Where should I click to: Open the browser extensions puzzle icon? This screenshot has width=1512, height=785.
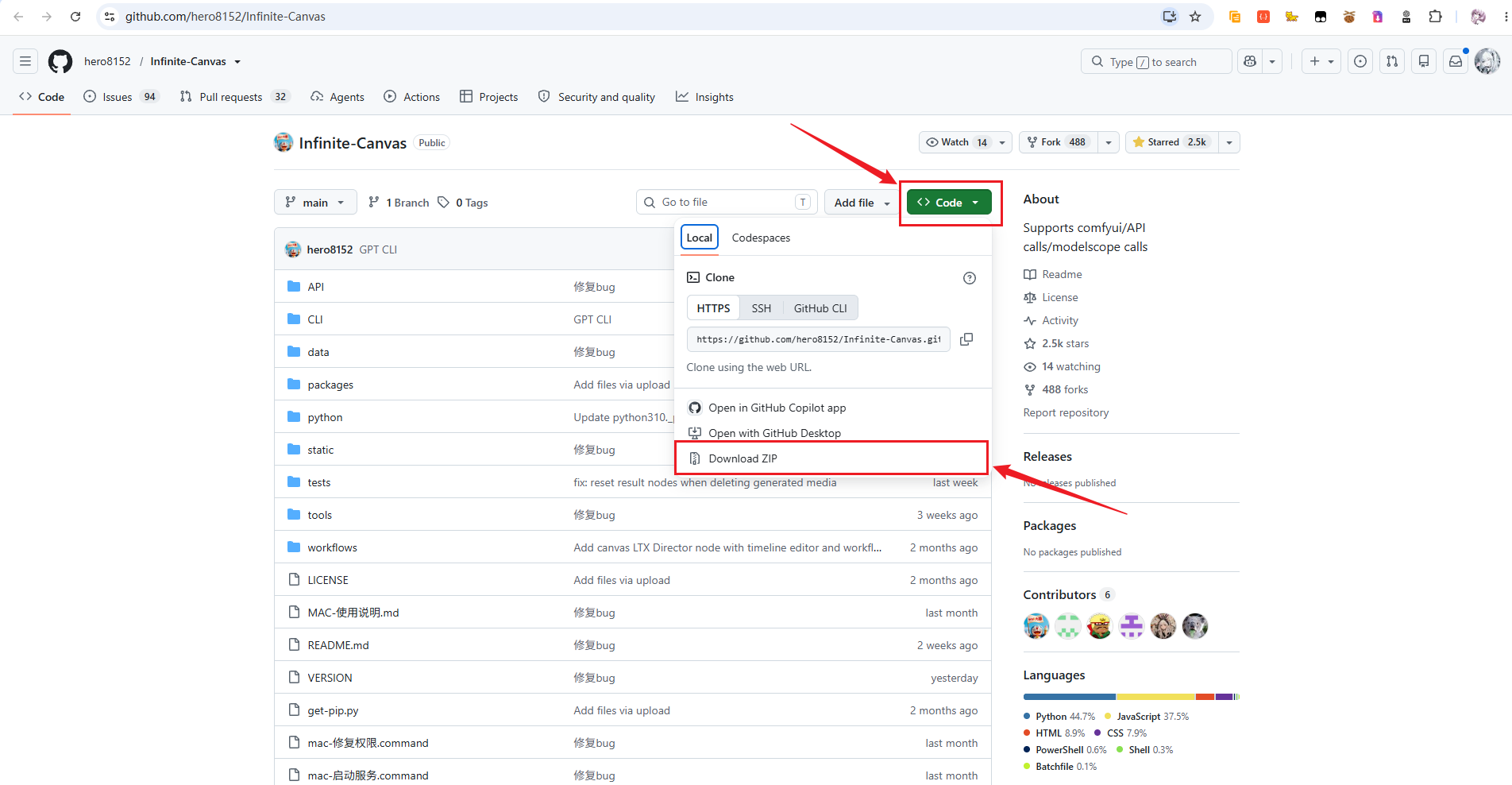point(1435,17)
